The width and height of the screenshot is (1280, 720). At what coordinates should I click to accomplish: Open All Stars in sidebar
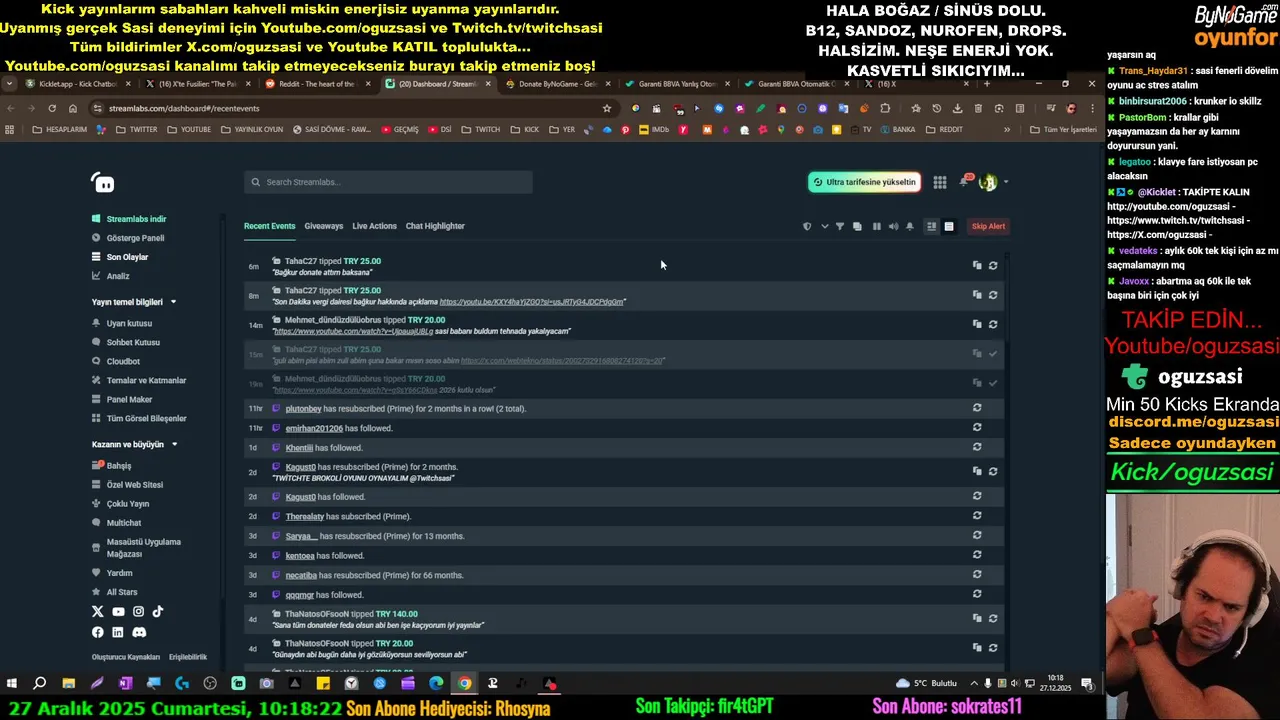click(x=115, y=592)
